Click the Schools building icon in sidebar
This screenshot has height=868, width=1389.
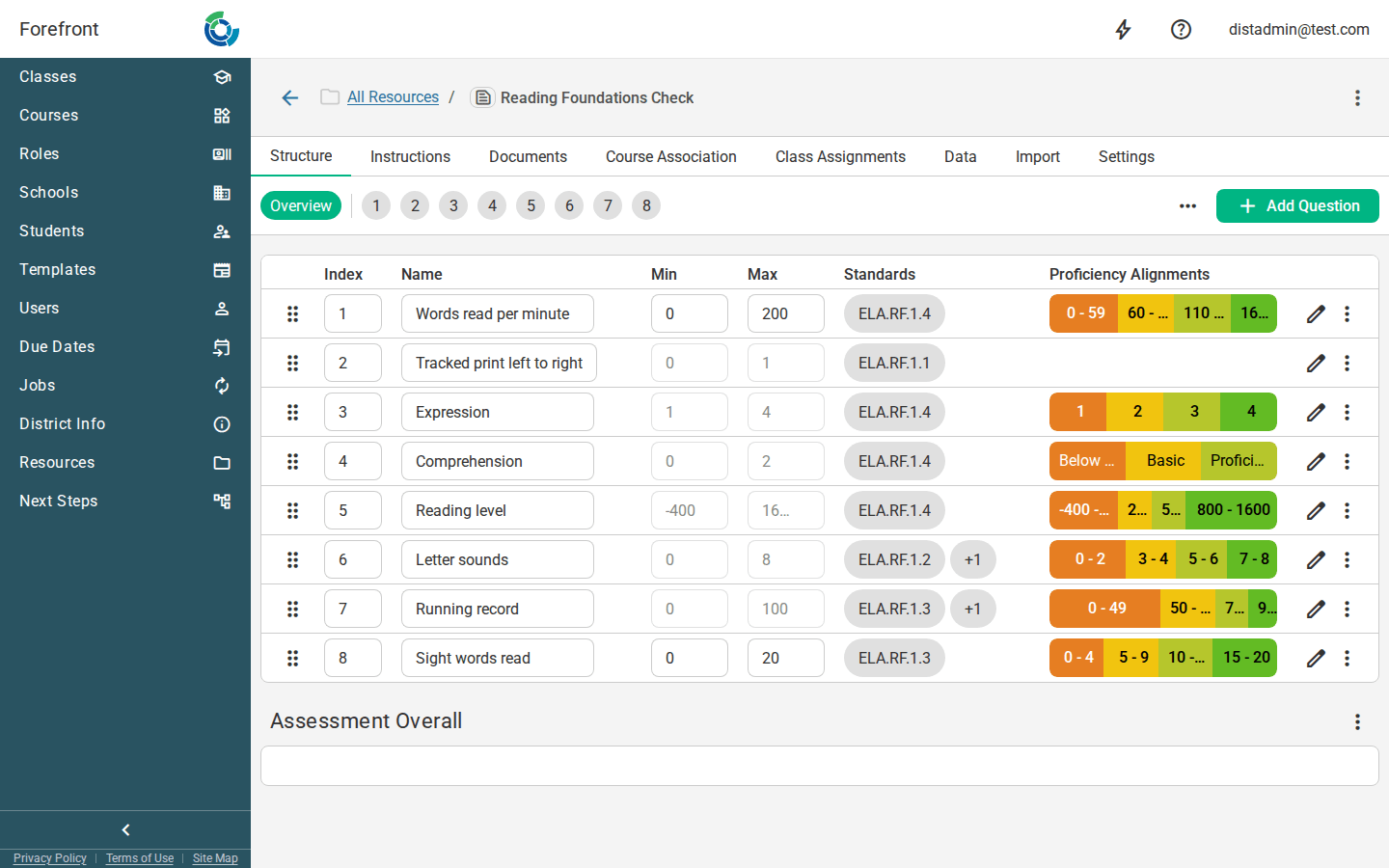tap(222, 193)
